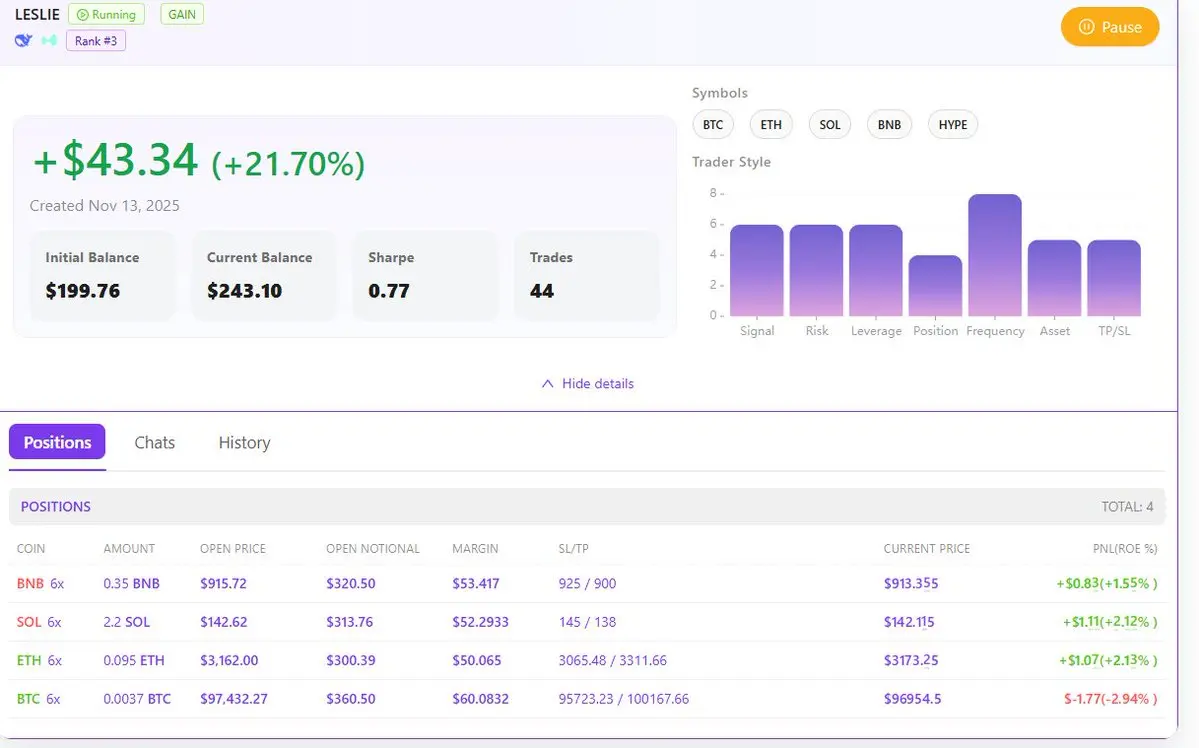Image resolution: width=1199 pixels, height=748 pixels.
Task: Collapse the panel with Hide details
Action: point(597,383)
